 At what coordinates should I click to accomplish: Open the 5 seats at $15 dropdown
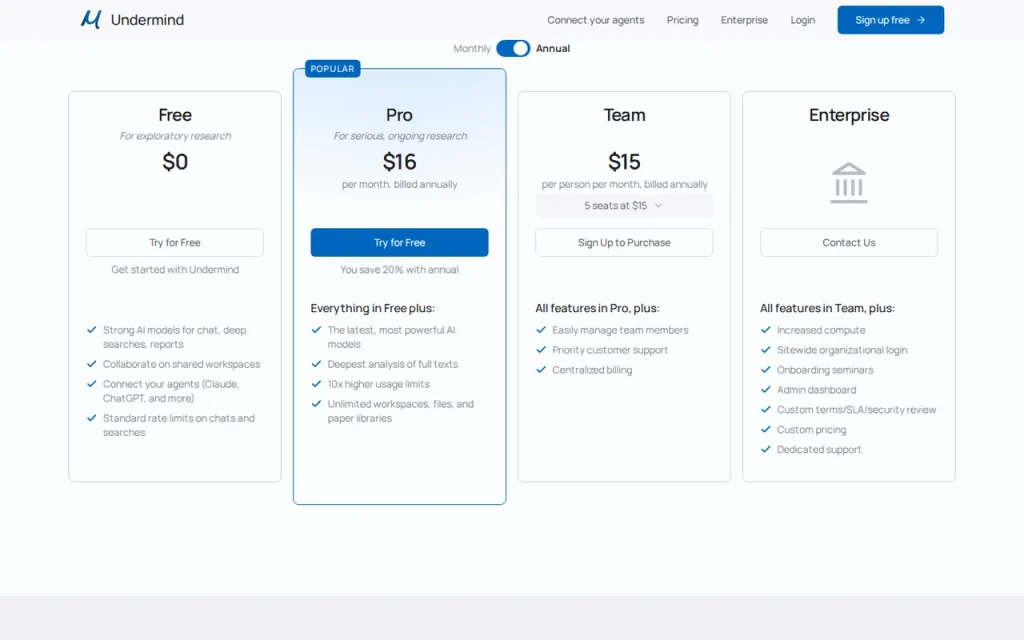pos(624,206)
